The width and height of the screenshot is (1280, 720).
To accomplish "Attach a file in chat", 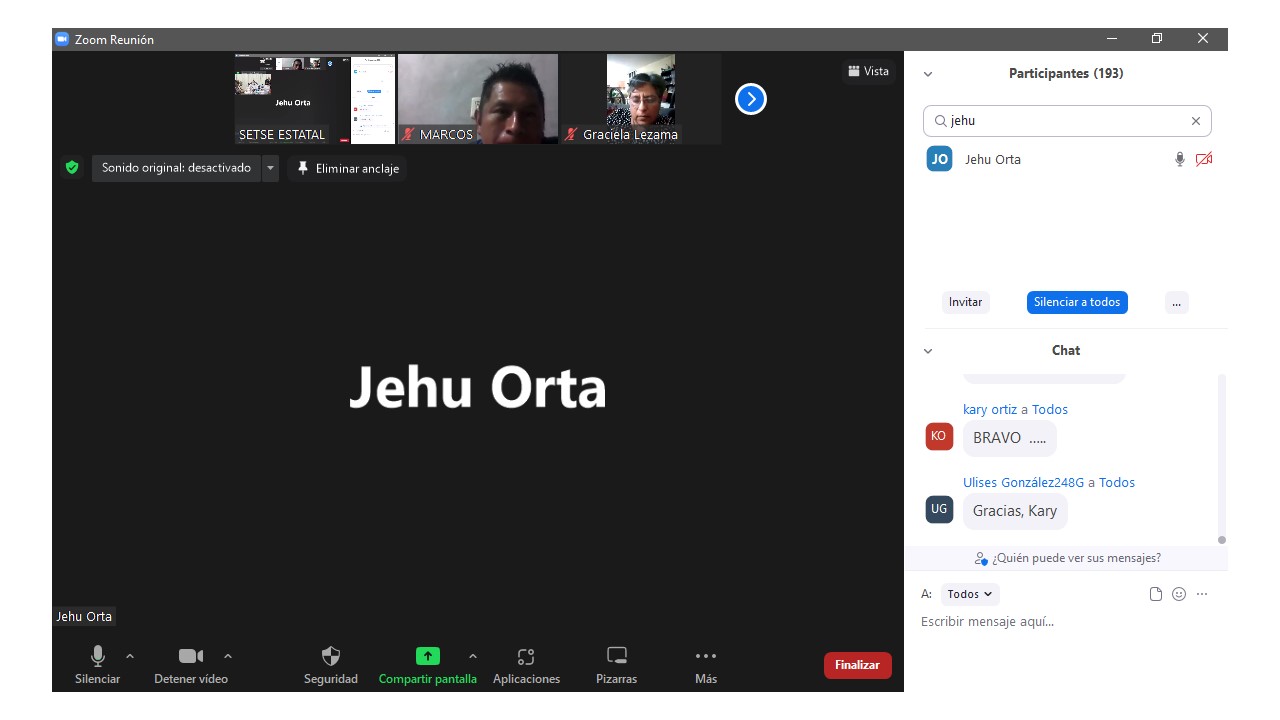I will [1156, 594].
